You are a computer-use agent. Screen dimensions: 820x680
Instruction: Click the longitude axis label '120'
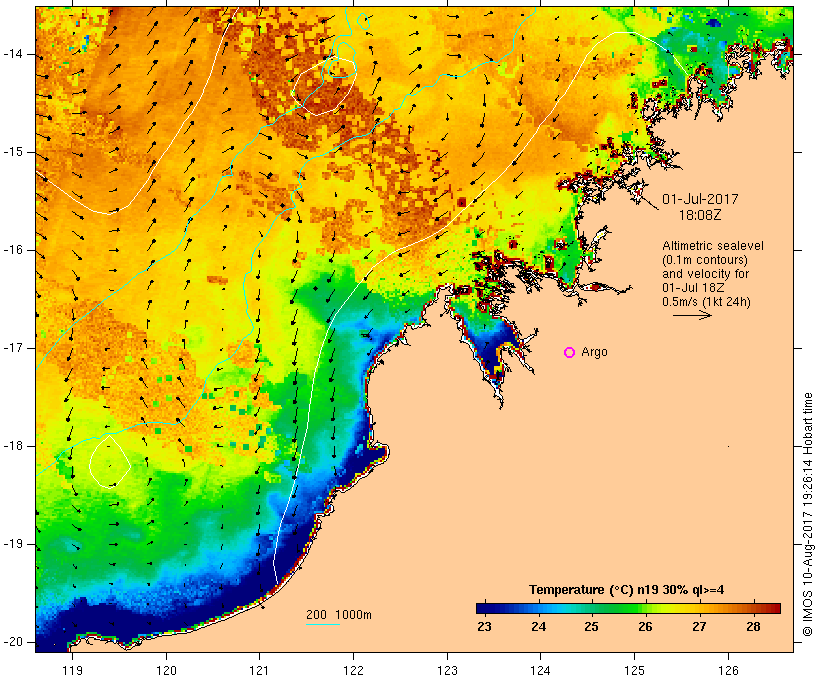coord(166,670)
